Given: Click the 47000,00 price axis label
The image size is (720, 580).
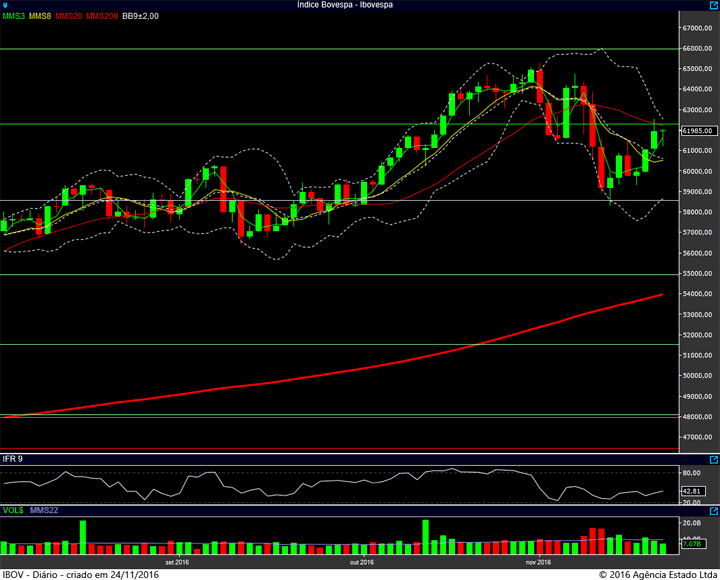Looking at the screenshot, I should click(x=698, y=437).
